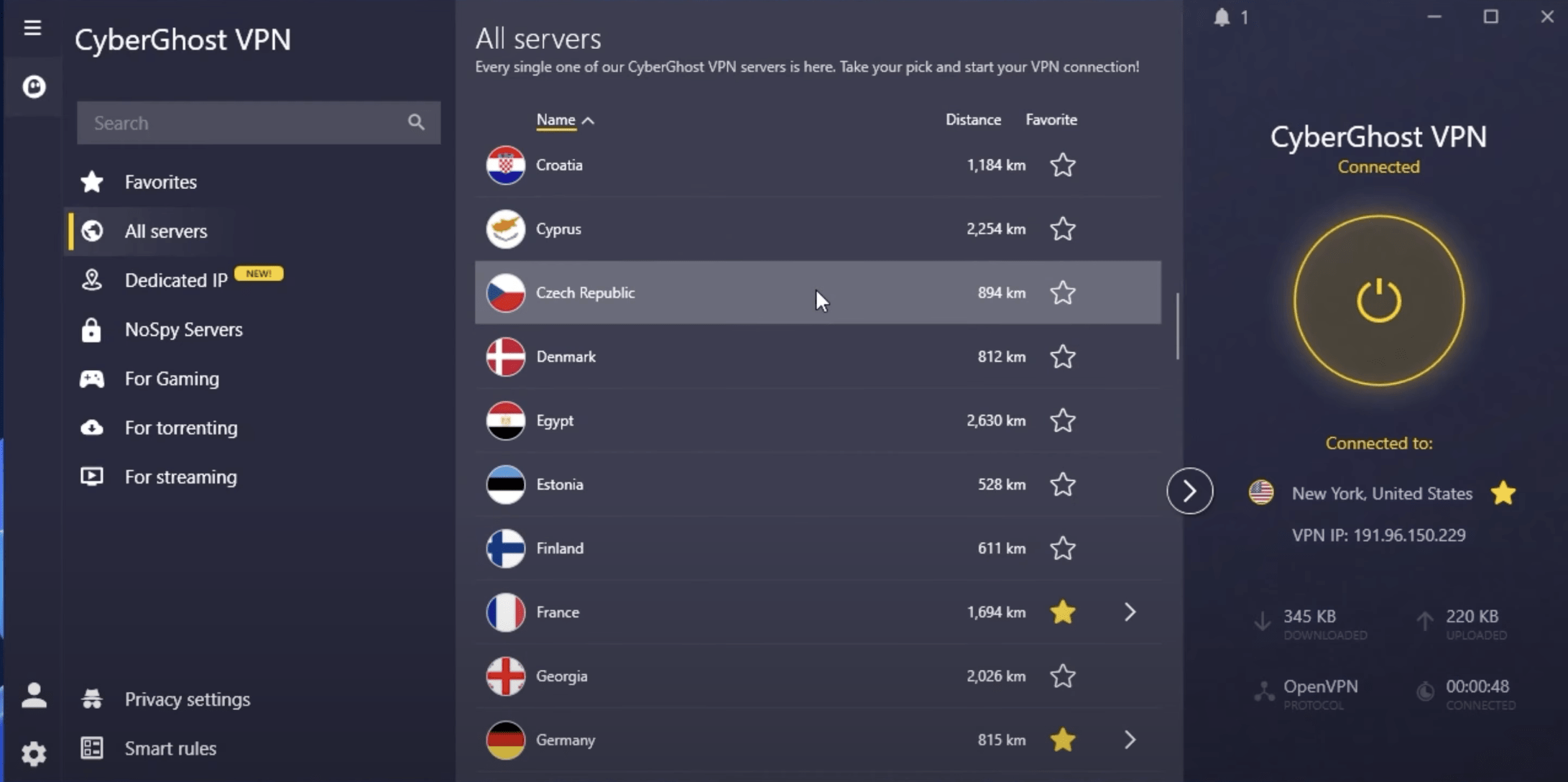Image resolution: width=1568 pixels, height=782 pixels.
Task: Collapse server list with round arrow
Action: coord(1189,491)
